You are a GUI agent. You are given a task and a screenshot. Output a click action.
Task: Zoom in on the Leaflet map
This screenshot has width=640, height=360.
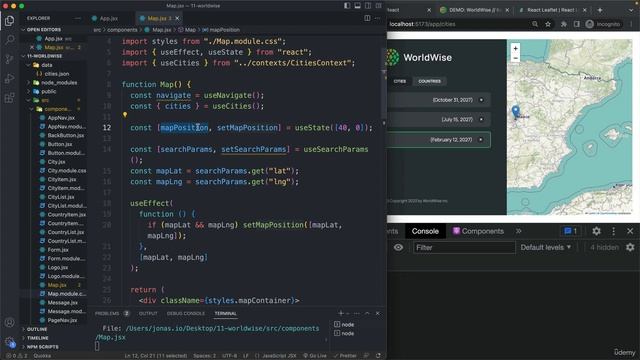(x=516, y=49)
